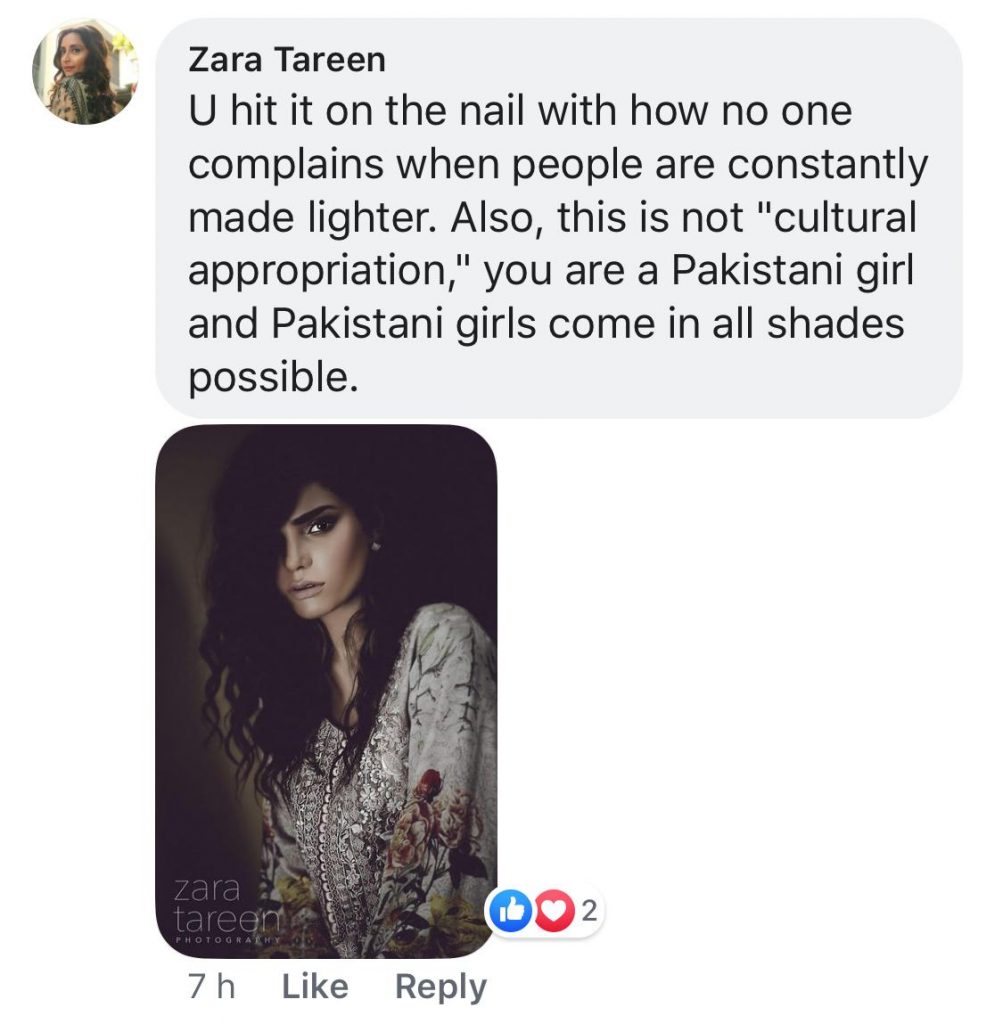Open the Zara Tareen name link

coord(287,60)
